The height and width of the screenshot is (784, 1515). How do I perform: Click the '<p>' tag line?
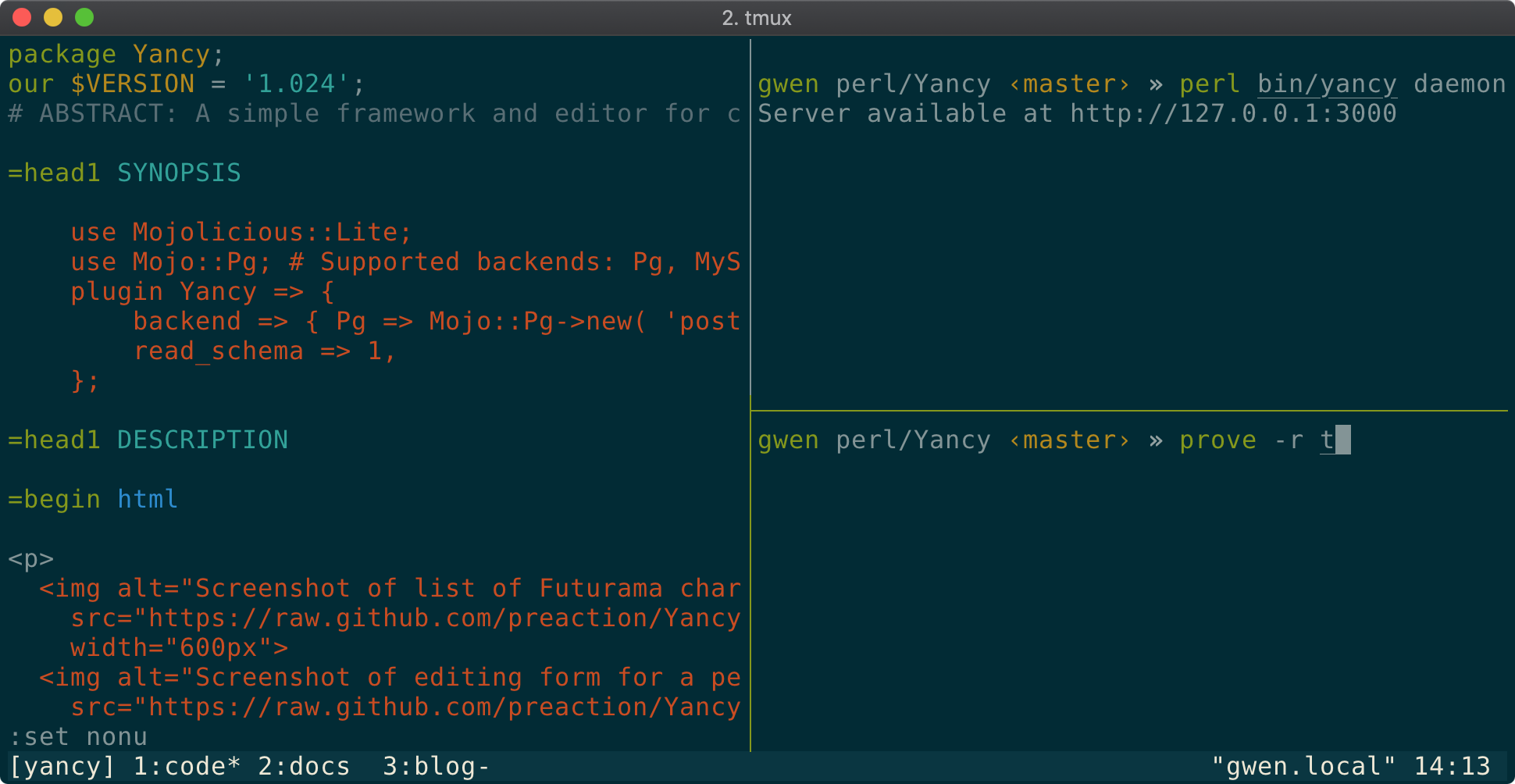30,558
